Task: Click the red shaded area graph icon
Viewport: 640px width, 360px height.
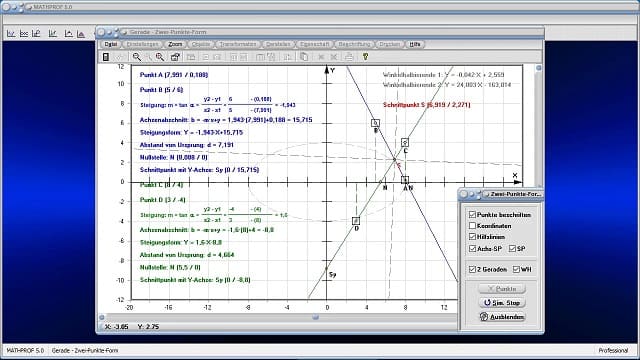Action: click(x=81, y=34)
